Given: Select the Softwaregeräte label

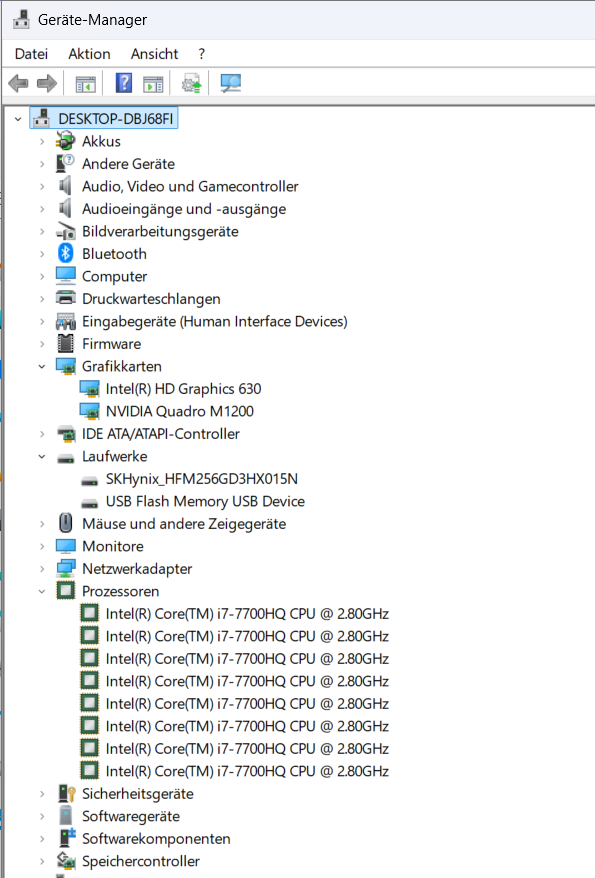Looking at the screenshot, I should (x=130, y=816).
